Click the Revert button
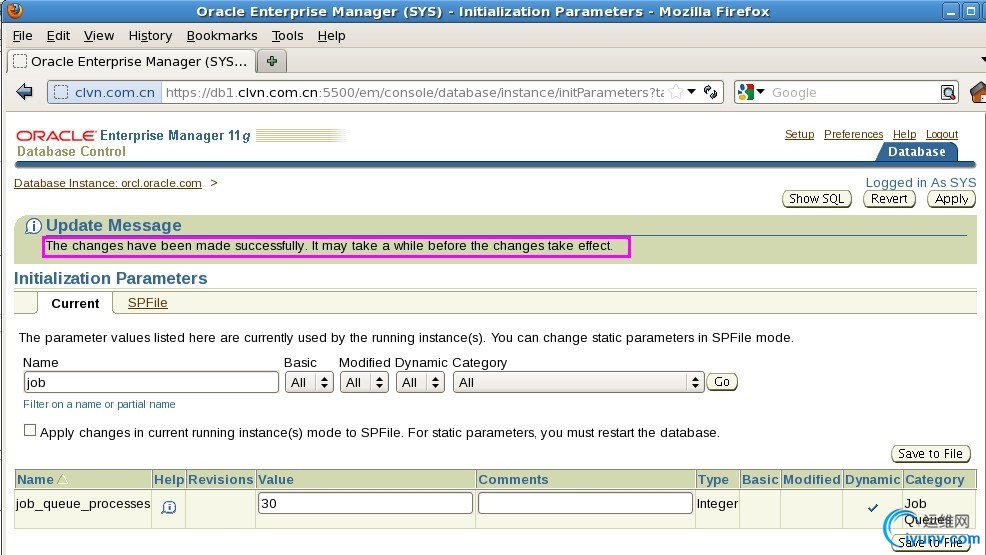Viewport: 986px width, 555px height. 889,199
